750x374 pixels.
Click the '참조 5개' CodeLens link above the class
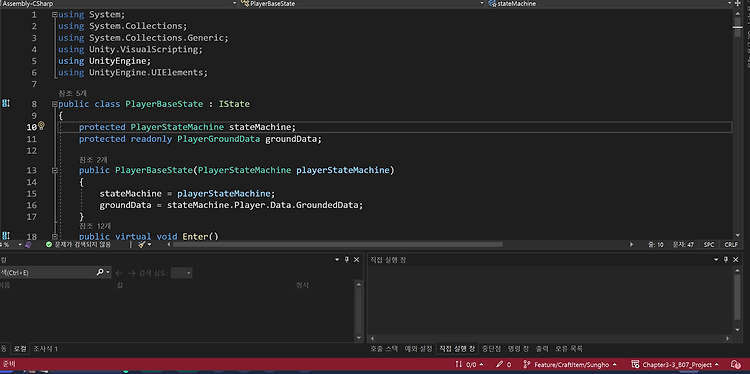click(x=72, y=93)
